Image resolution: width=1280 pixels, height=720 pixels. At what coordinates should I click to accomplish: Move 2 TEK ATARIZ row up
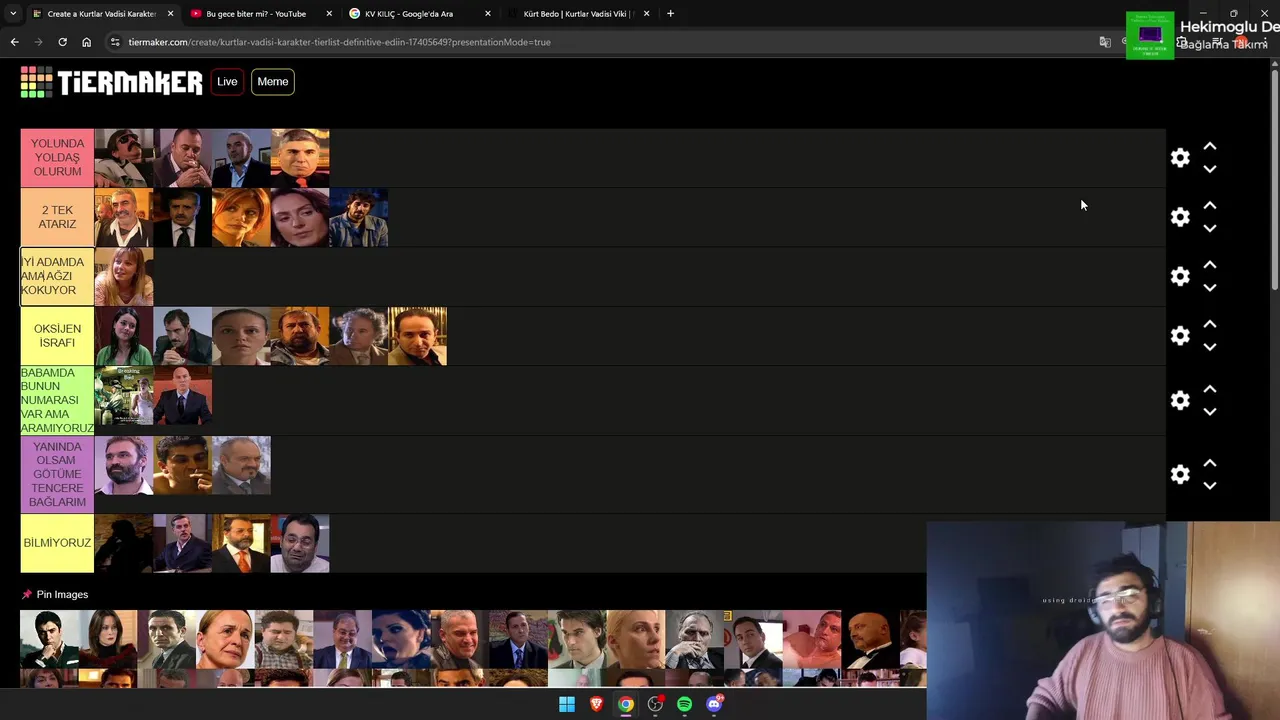click(1210, 205)
